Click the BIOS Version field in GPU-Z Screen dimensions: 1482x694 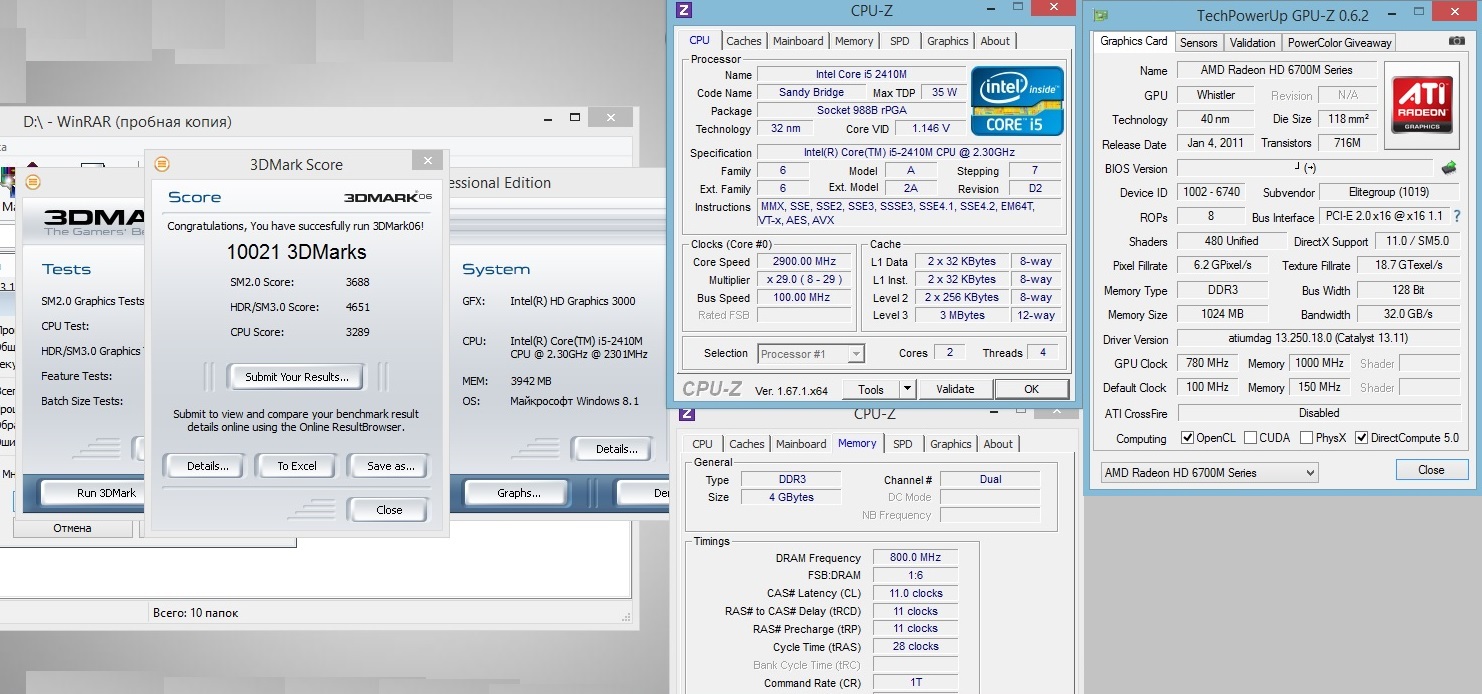click(x=1304, y=168)
